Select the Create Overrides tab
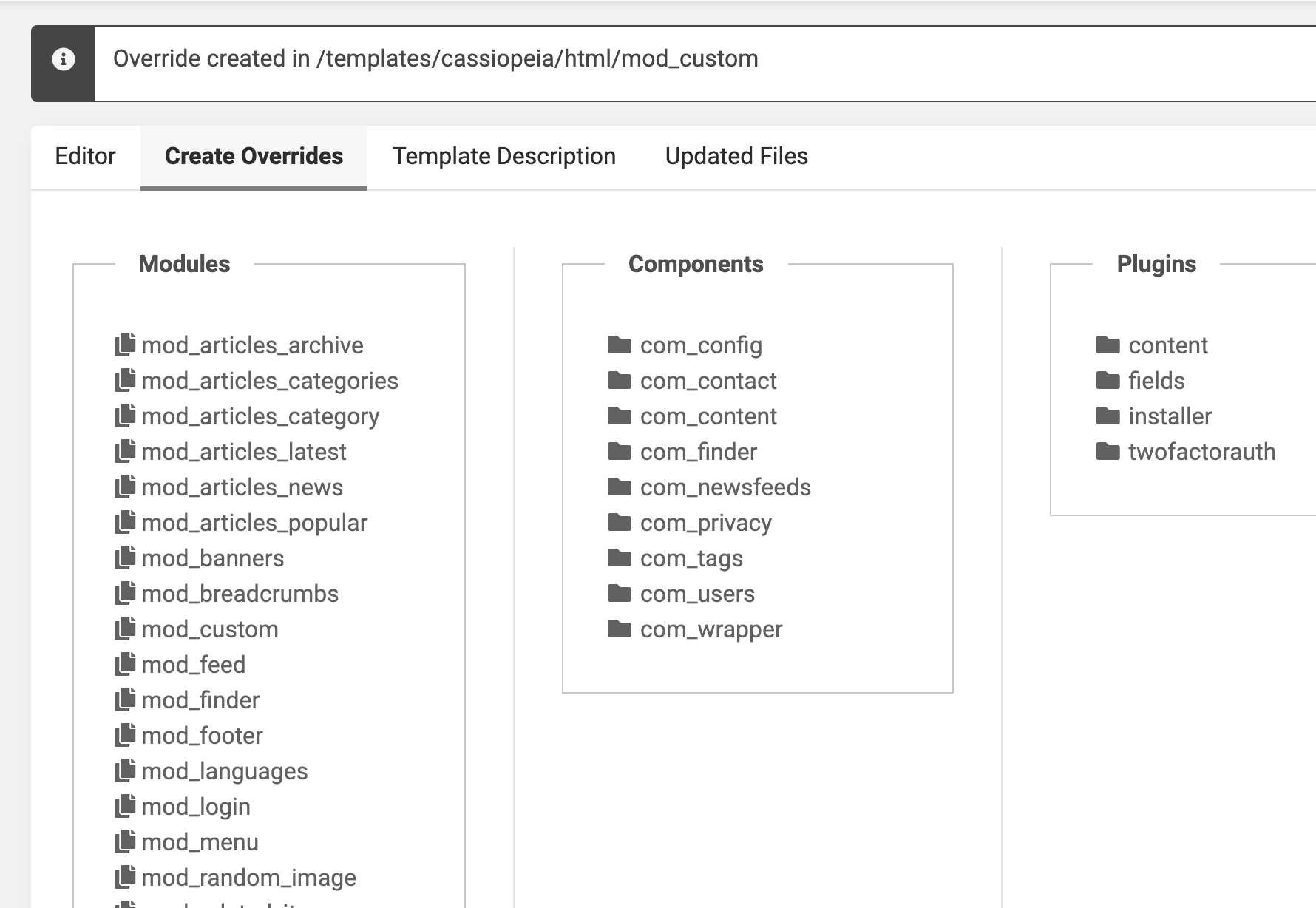Image resolution: width=1316 pixels, height=908 pixels. point(254,157)
